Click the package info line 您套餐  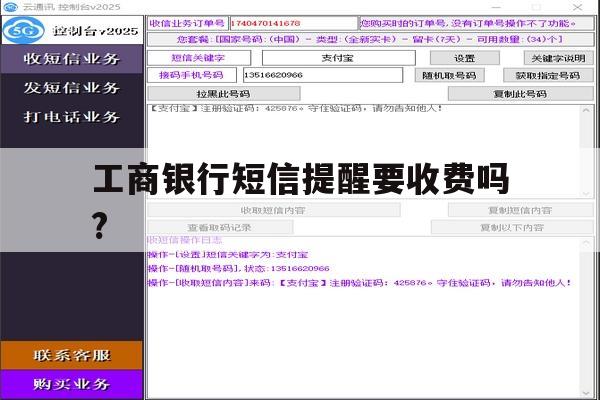point(370,39)
